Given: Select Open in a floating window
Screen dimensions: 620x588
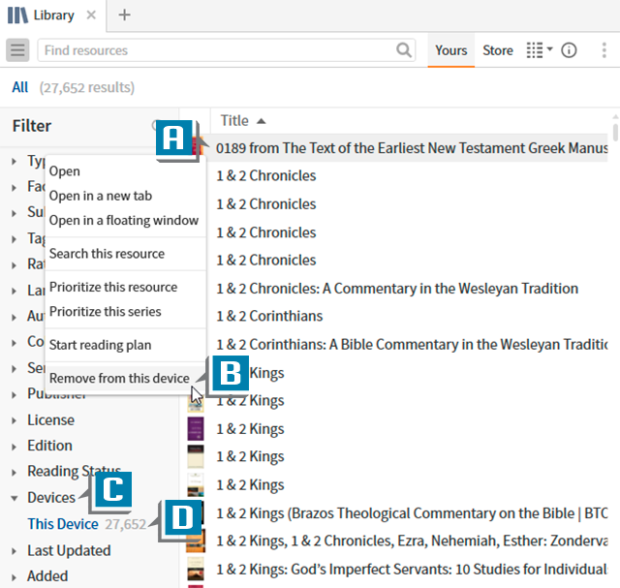Looking at the screenshot, I should [x=124, y=220].
